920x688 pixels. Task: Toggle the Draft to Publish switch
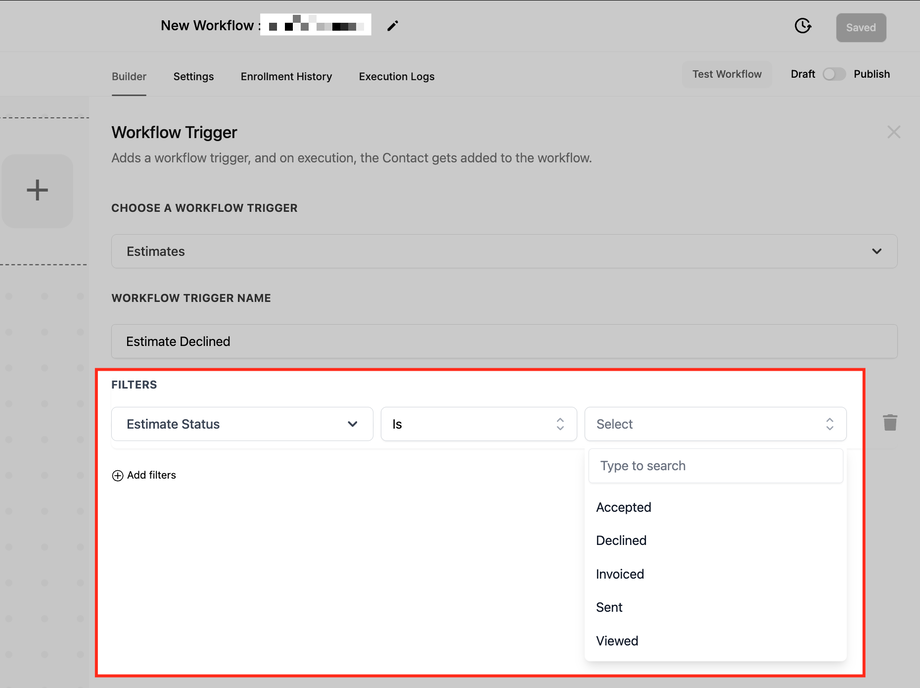[x=834, y=74]
